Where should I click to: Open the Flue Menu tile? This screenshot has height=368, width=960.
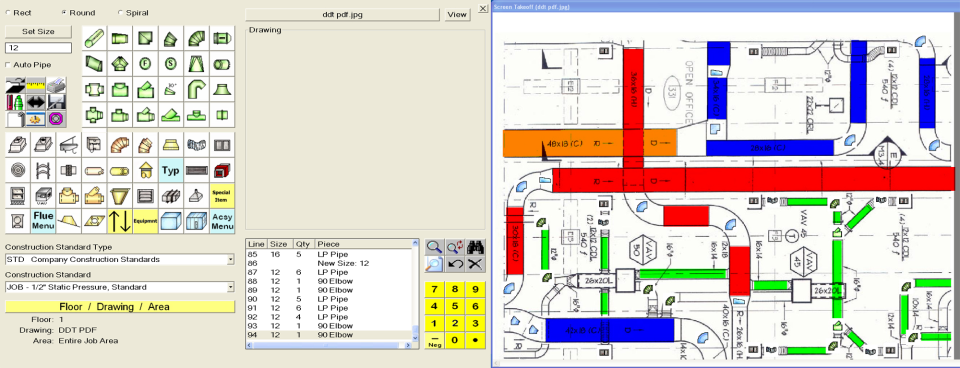coord(43,221)
